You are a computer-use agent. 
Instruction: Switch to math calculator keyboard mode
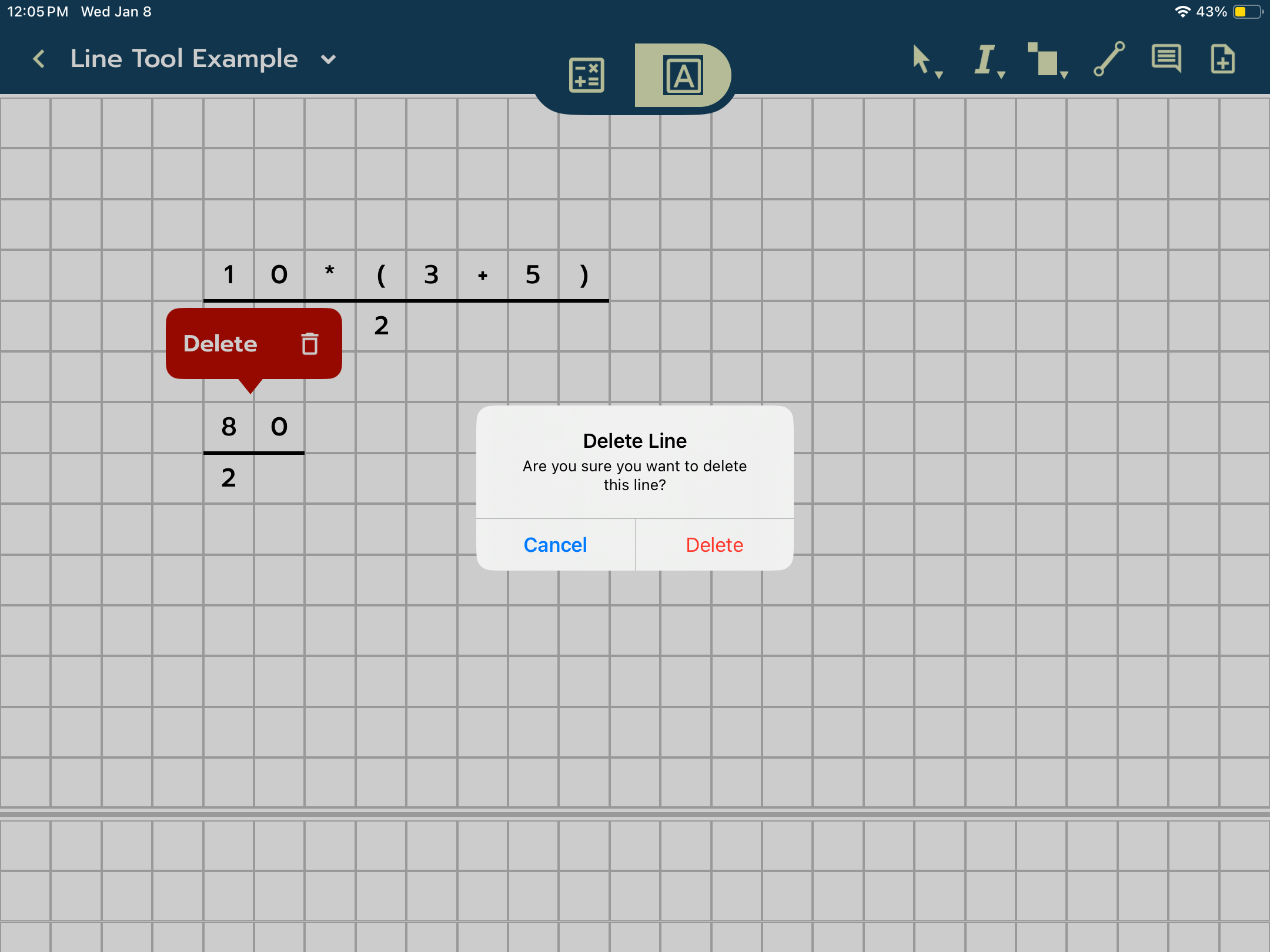pyautogui.click(x=586, y=75)
